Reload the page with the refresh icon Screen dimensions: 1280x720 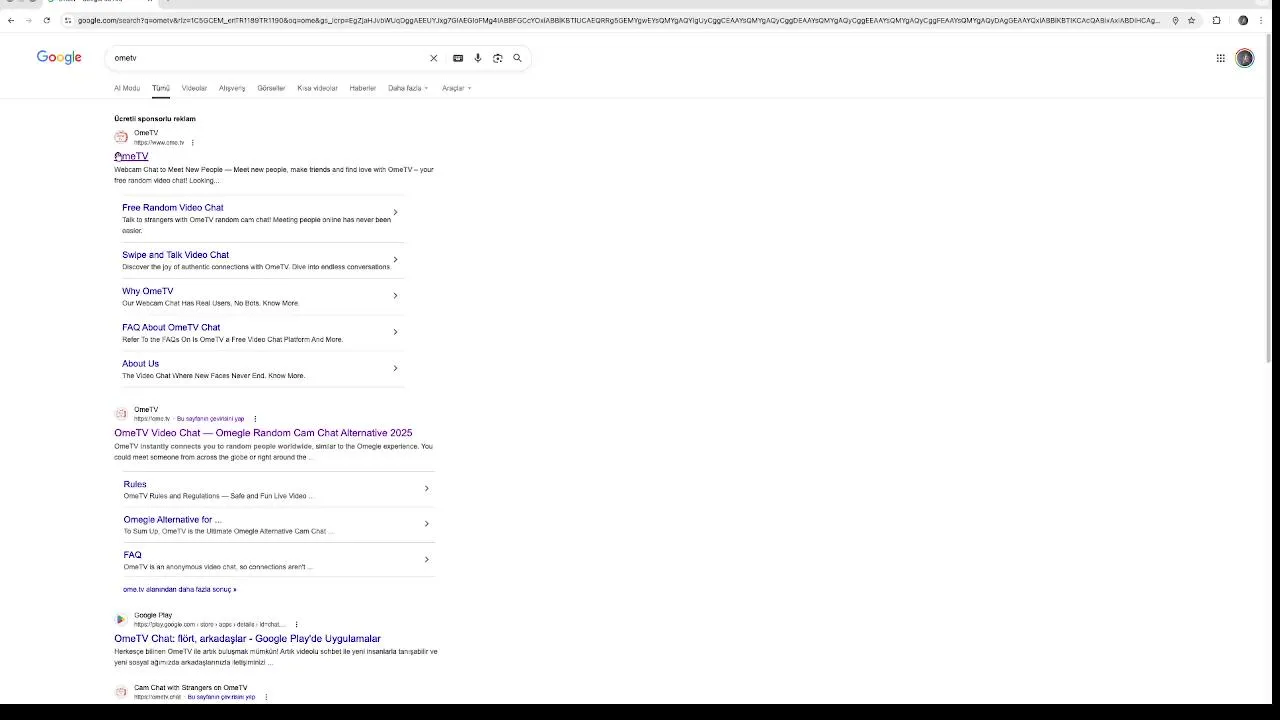coord(46,20)
